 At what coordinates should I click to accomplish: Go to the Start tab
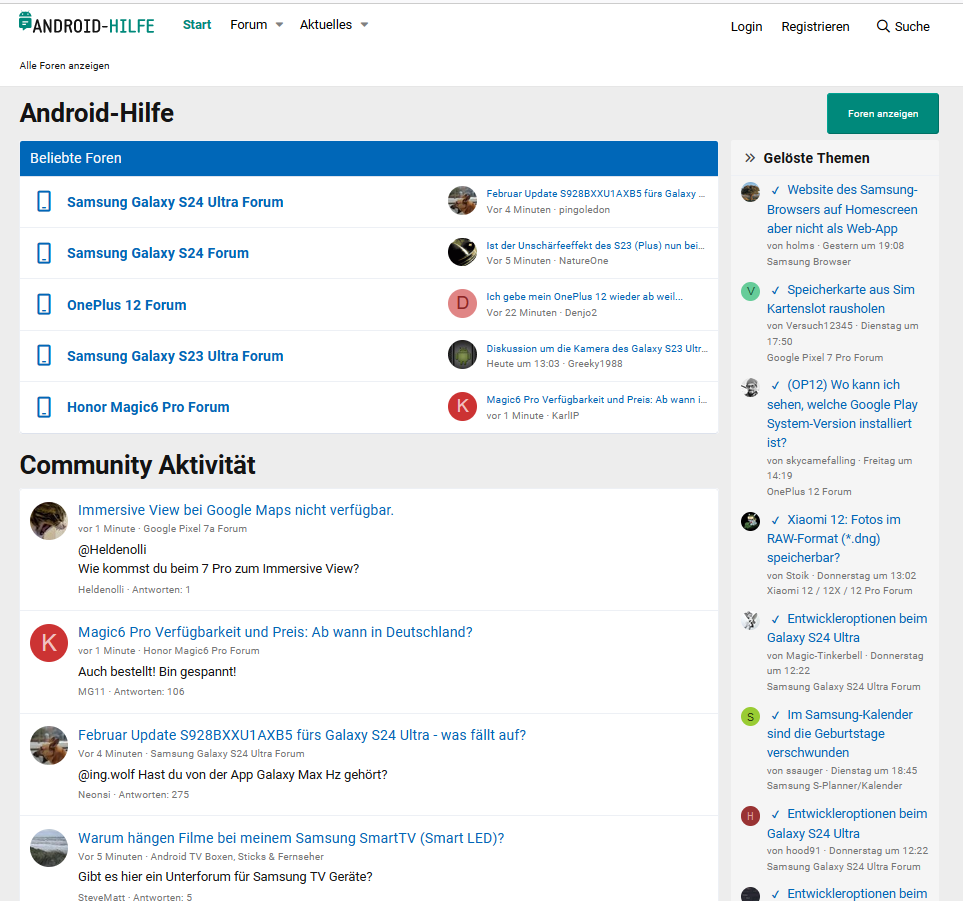point(197,25)
